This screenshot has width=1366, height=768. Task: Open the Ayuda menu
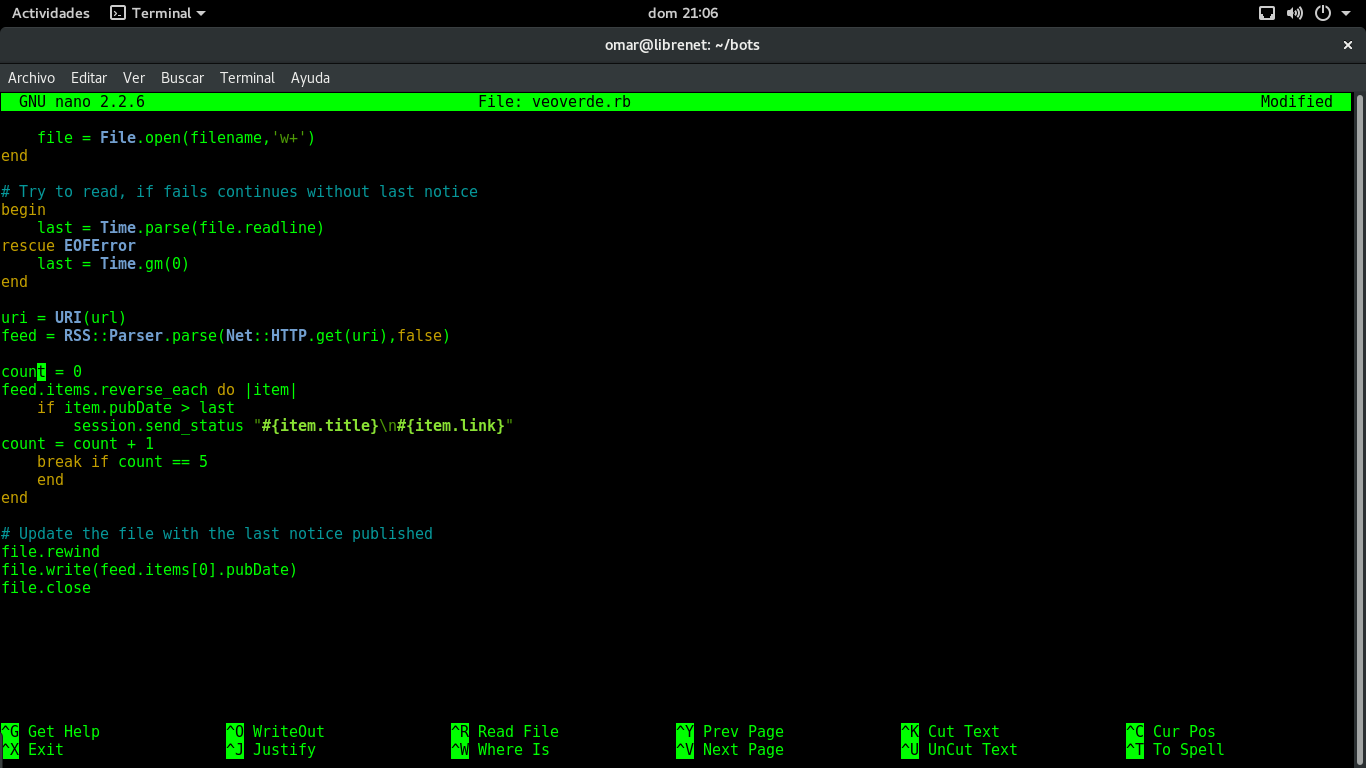(x=310, y=78)
